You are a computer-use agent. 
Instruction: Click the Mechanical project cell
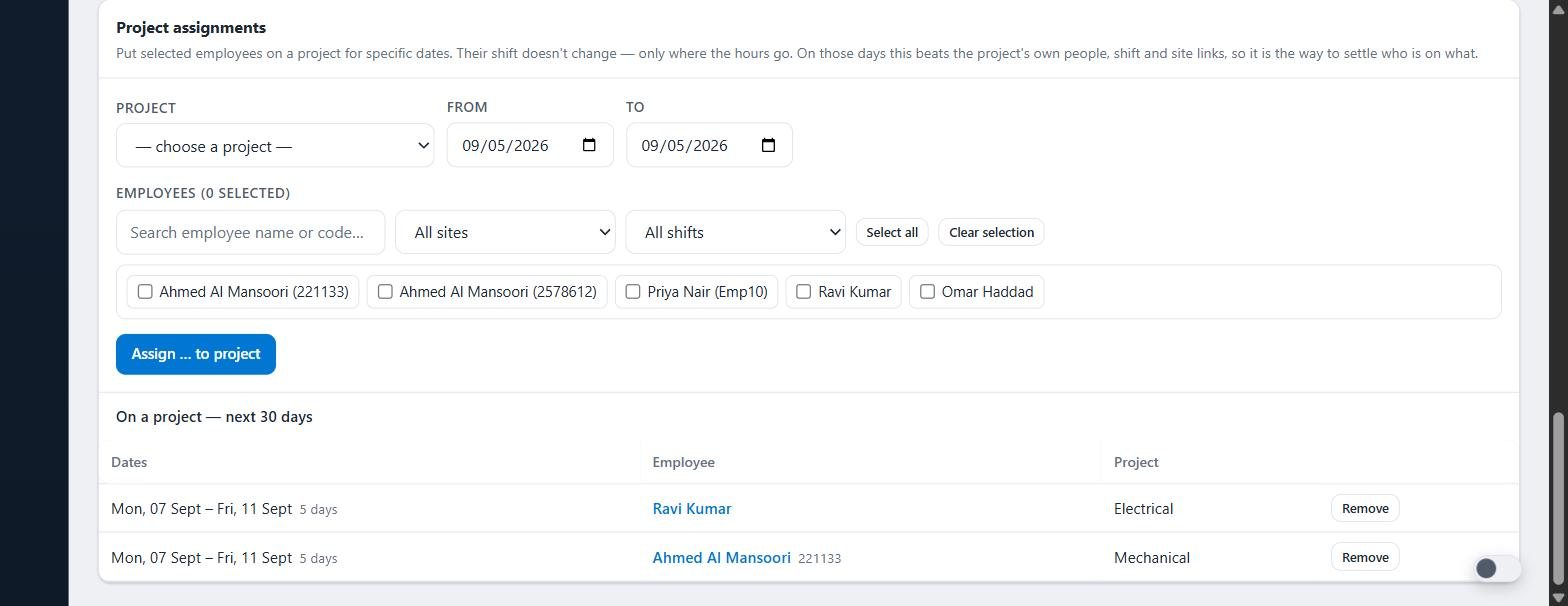pos(1152,558)
